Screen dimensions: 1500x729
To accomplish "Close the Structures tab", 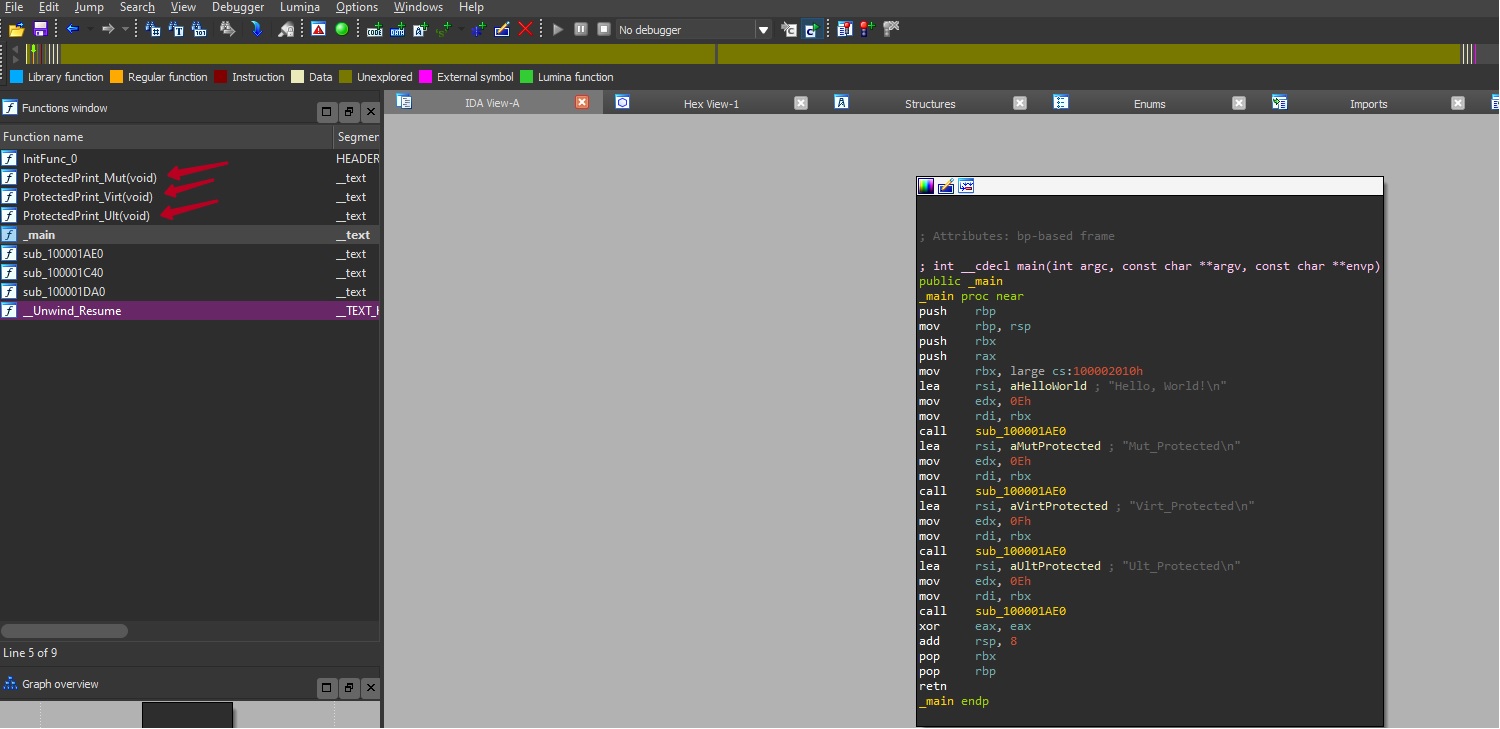I will pos(1019,103).
